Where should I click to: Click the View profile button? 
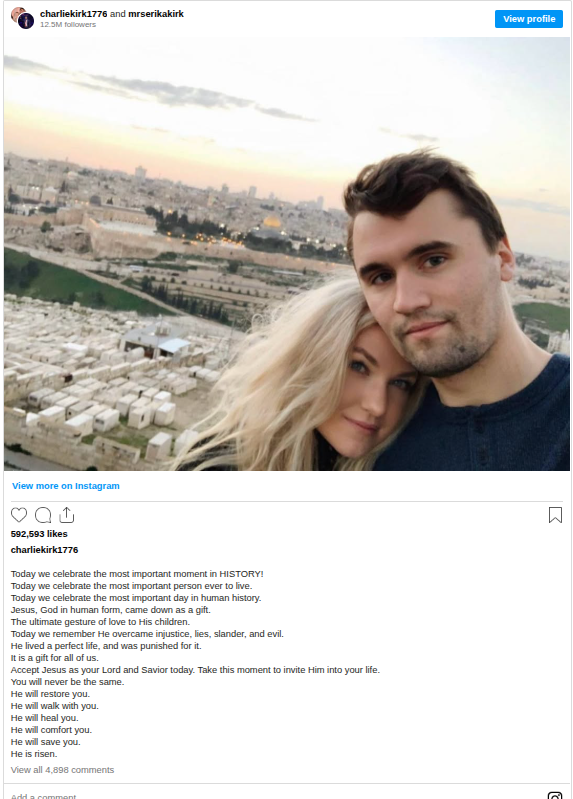point(529,19)
